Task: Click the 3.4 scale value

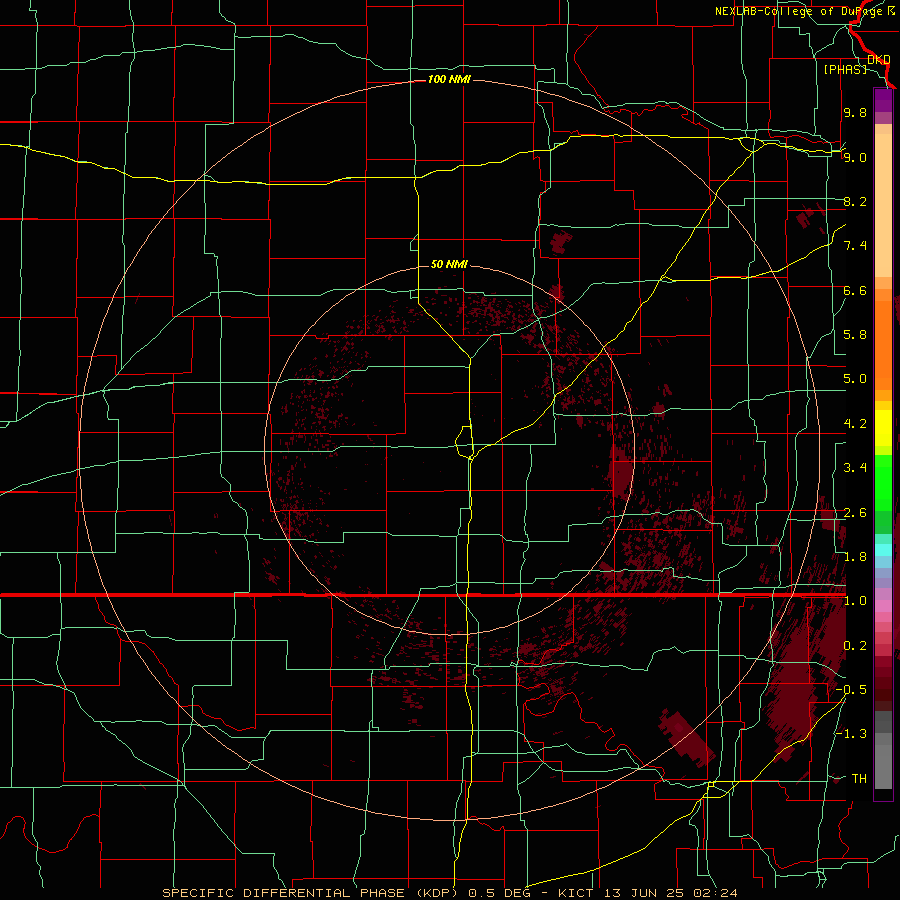Action: (x=855, y=468)
